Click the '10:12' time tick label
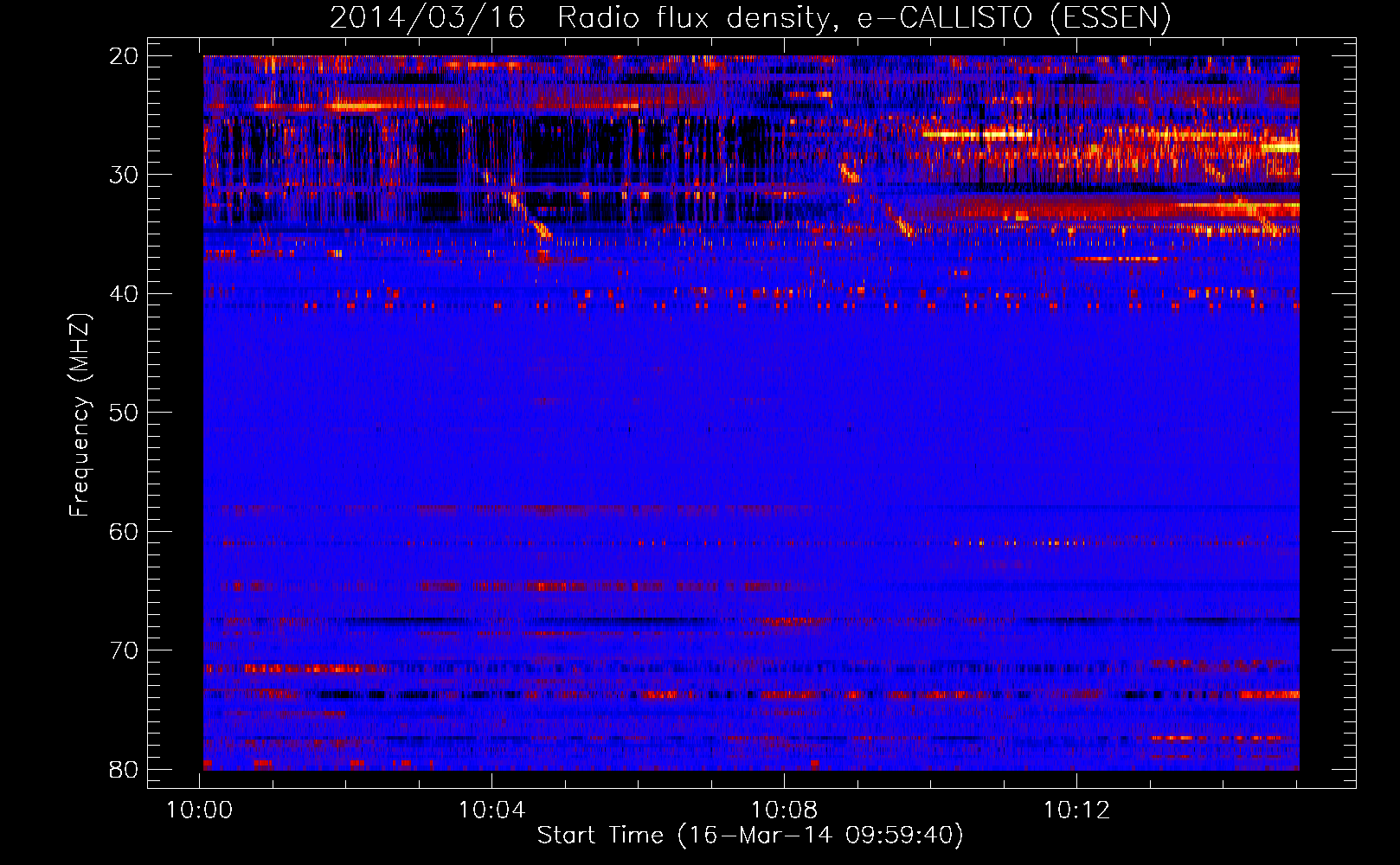This screenshot has height=865, width=1400. tap(1076, 811)
